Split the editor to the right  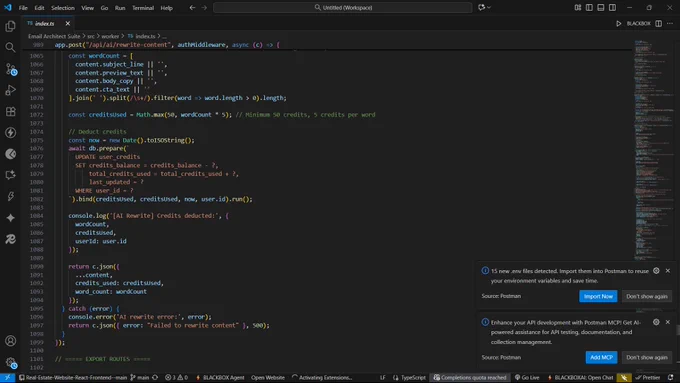[x=658, y=23]
